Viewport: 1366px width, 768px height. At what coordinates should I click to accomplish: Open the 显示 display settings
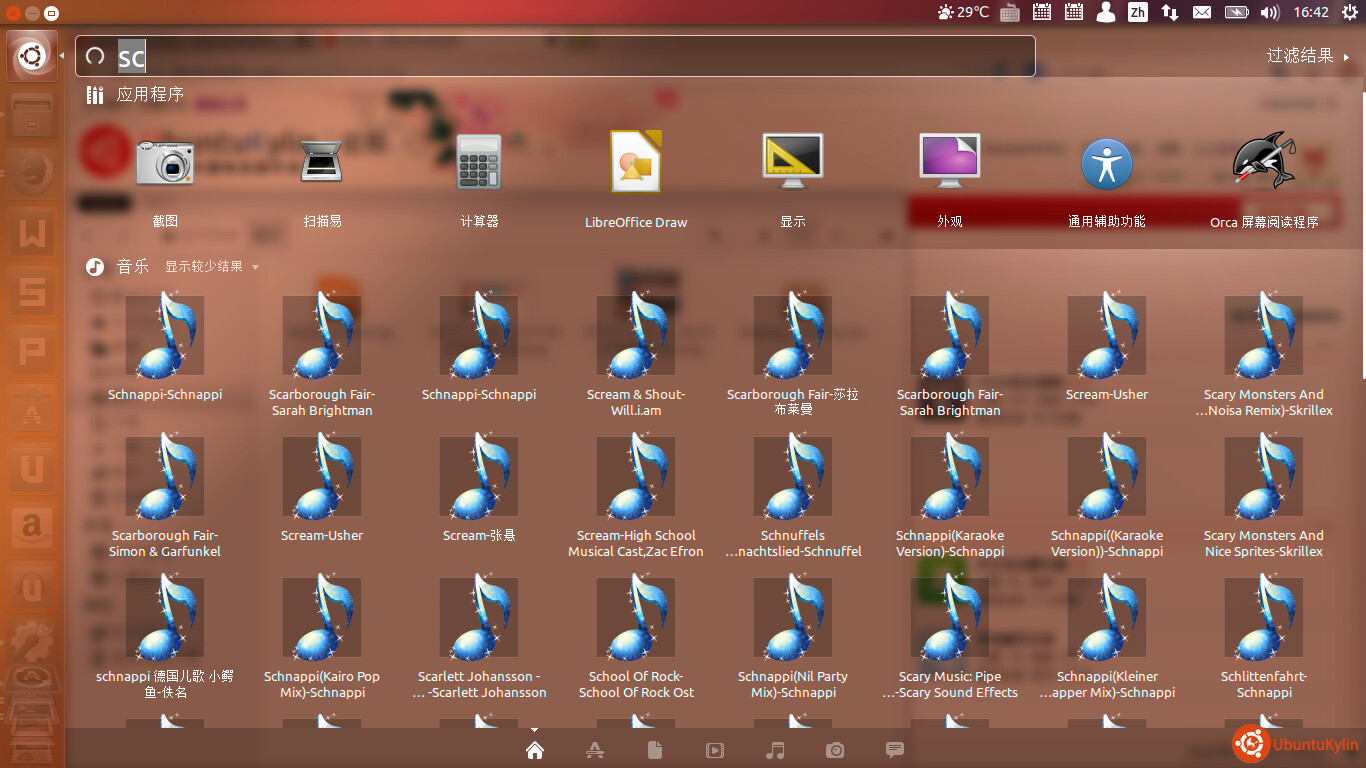[793, 163]
